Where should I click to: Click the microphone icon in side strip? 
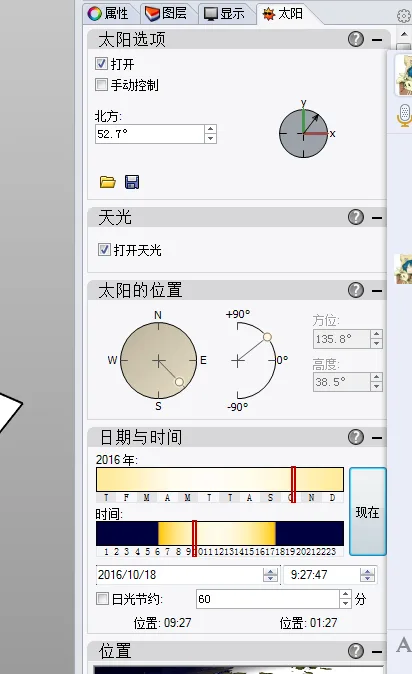coord(404,115)
